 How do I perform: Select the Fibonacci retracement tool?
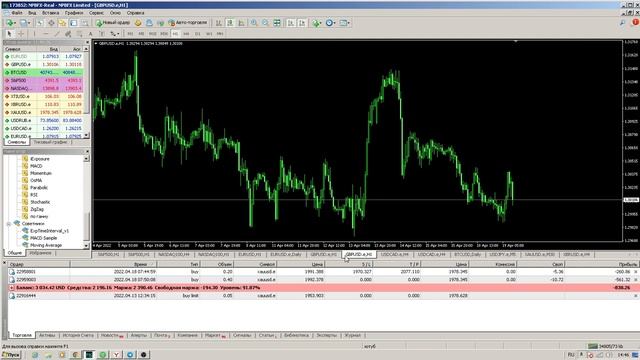tap(79, 33)
